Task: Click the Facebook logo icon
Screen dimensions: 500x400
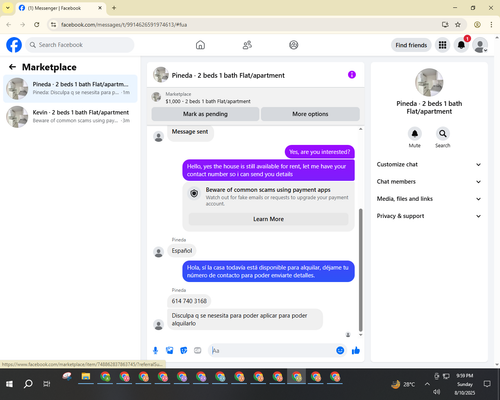Action: coord(14,45)
